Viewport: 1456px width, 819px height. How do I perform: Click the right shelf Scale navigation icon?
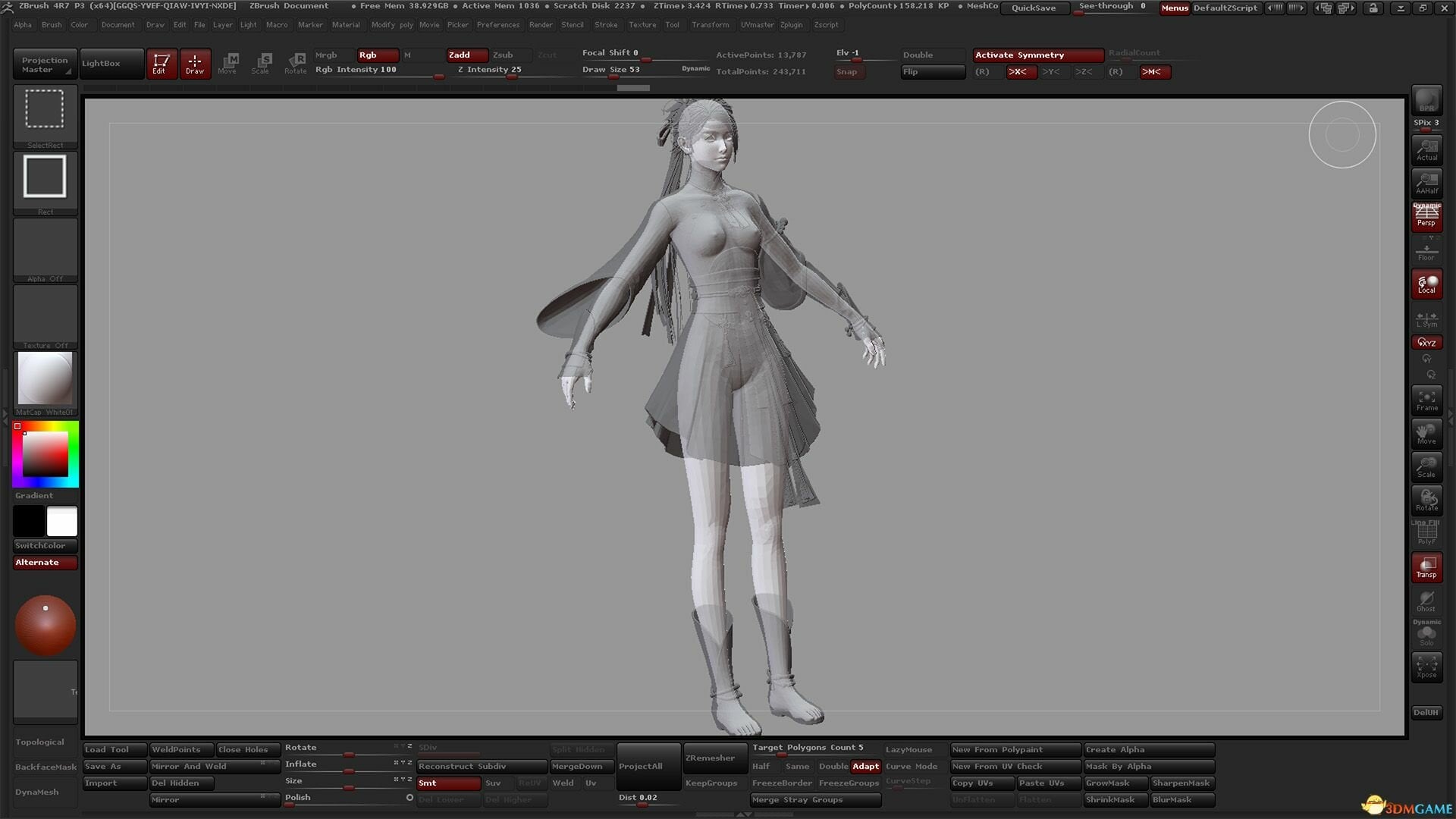pos(1426,466)
